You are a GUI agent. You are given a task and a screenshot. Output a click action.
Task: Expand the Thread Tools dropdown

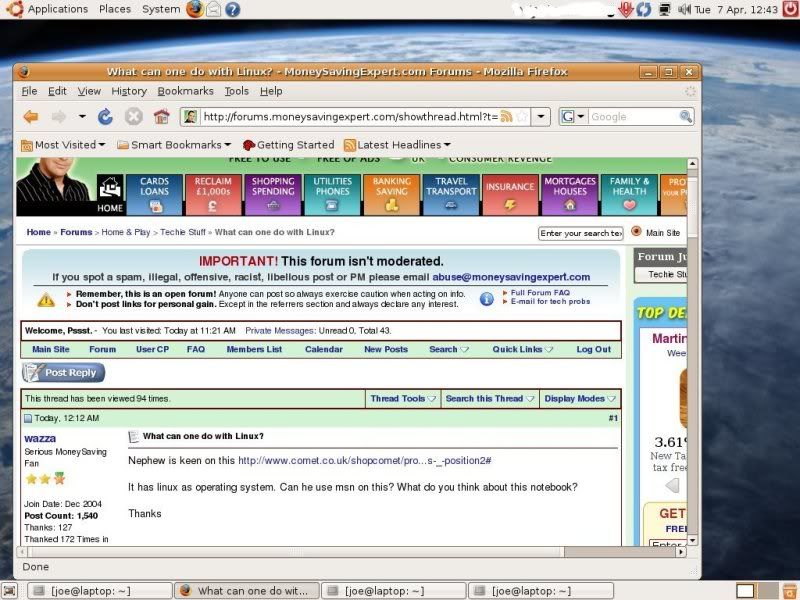[401, 398]
